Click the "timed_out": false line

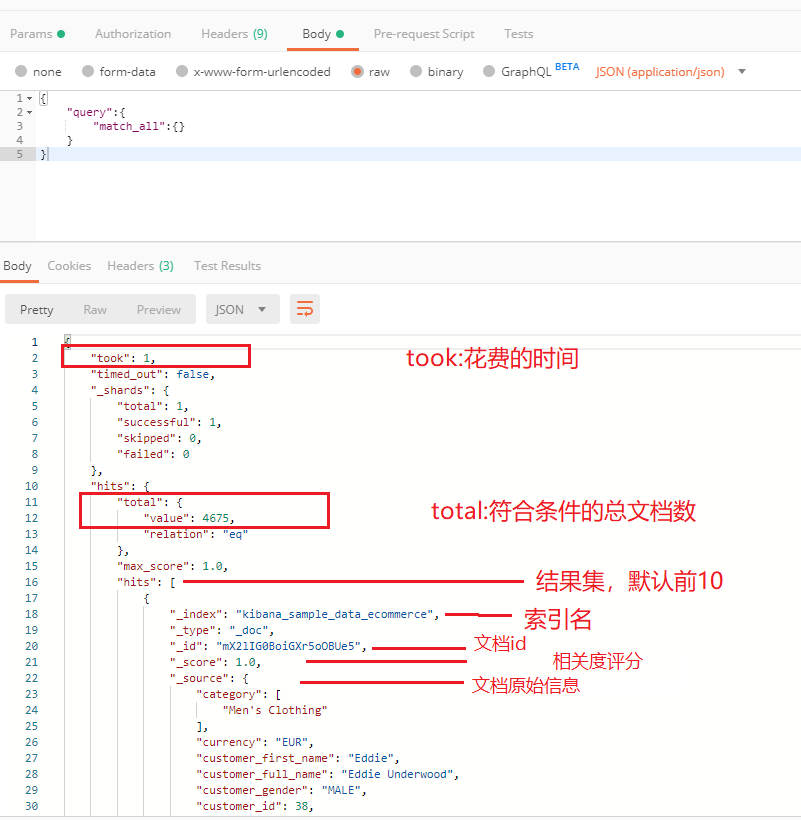point(153,374)
